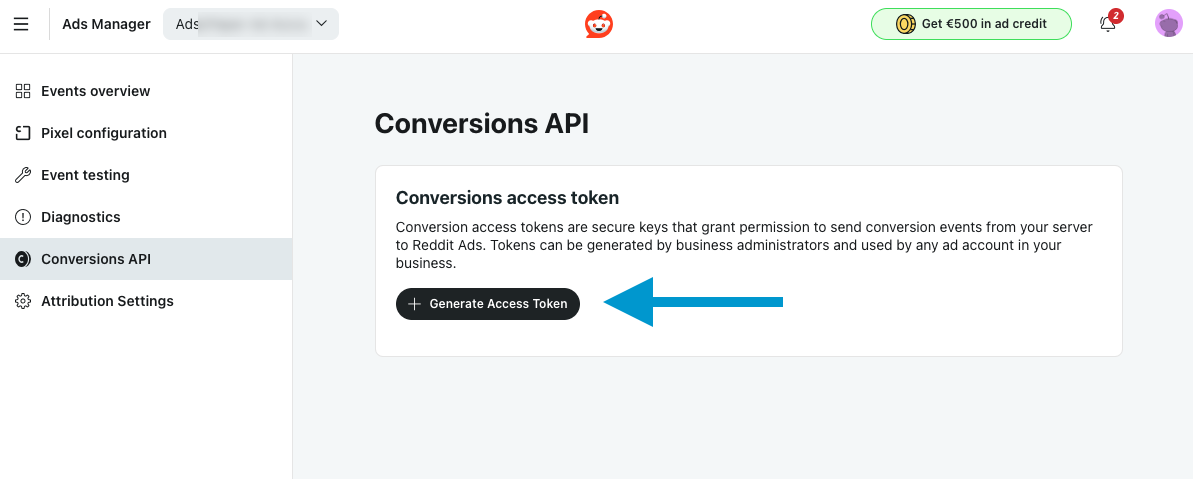Viewport: 1193px width, 479px height.
Task: Expand the ad account dropdown
Action: 250,24
